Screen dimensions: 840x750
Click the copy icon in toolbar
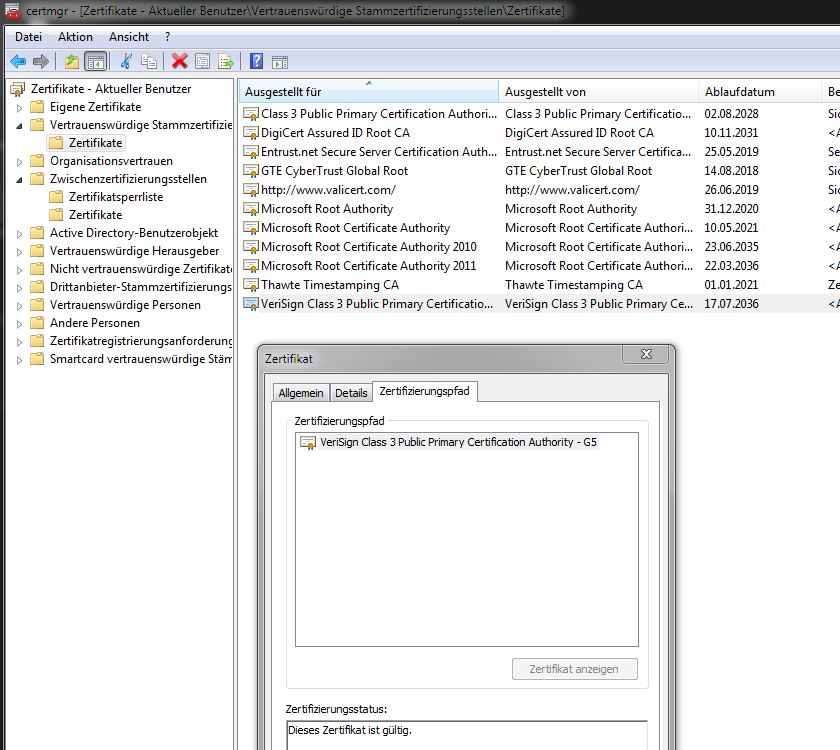coord(149,62)
